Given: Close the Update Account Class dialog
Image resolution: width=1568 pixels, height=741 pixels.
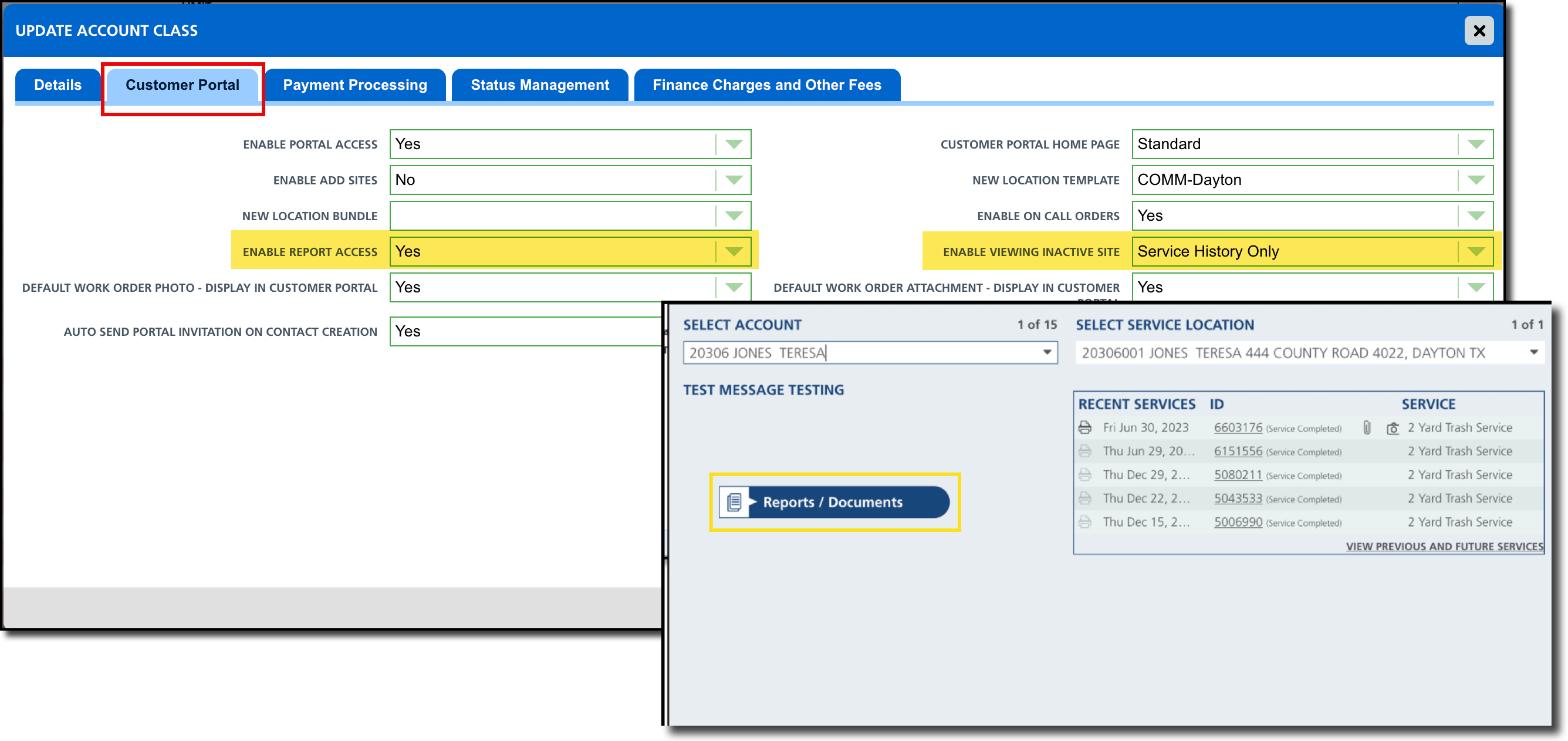Looking at the screenshot, I should tap(1479, 31).
